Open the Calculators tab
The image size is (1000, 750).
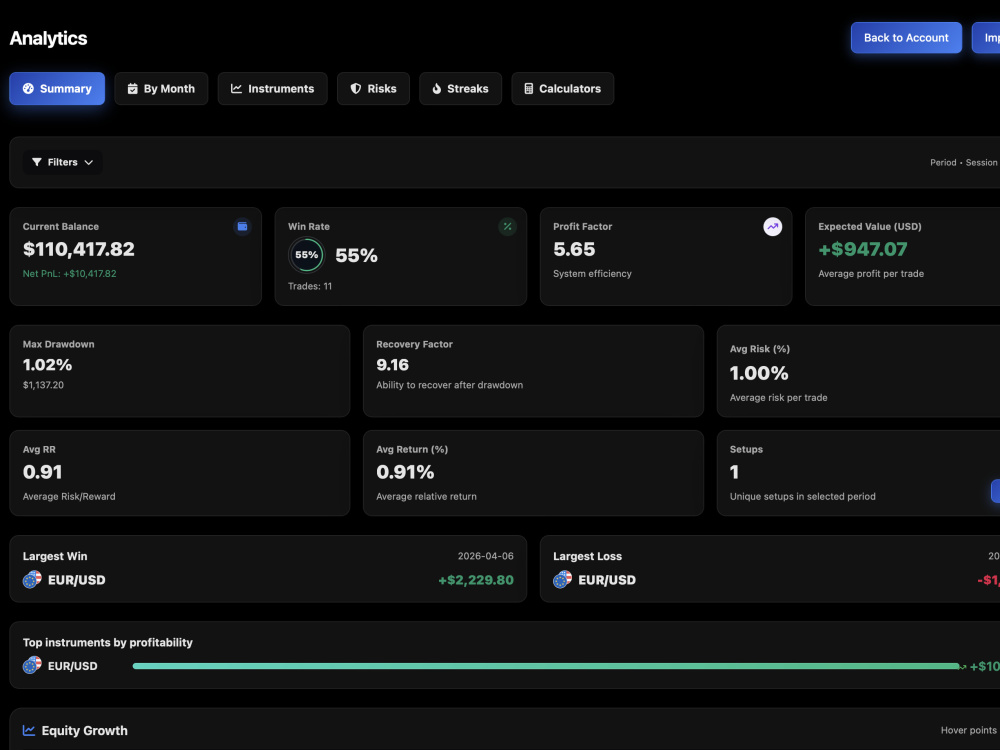(x=562, y=89)
